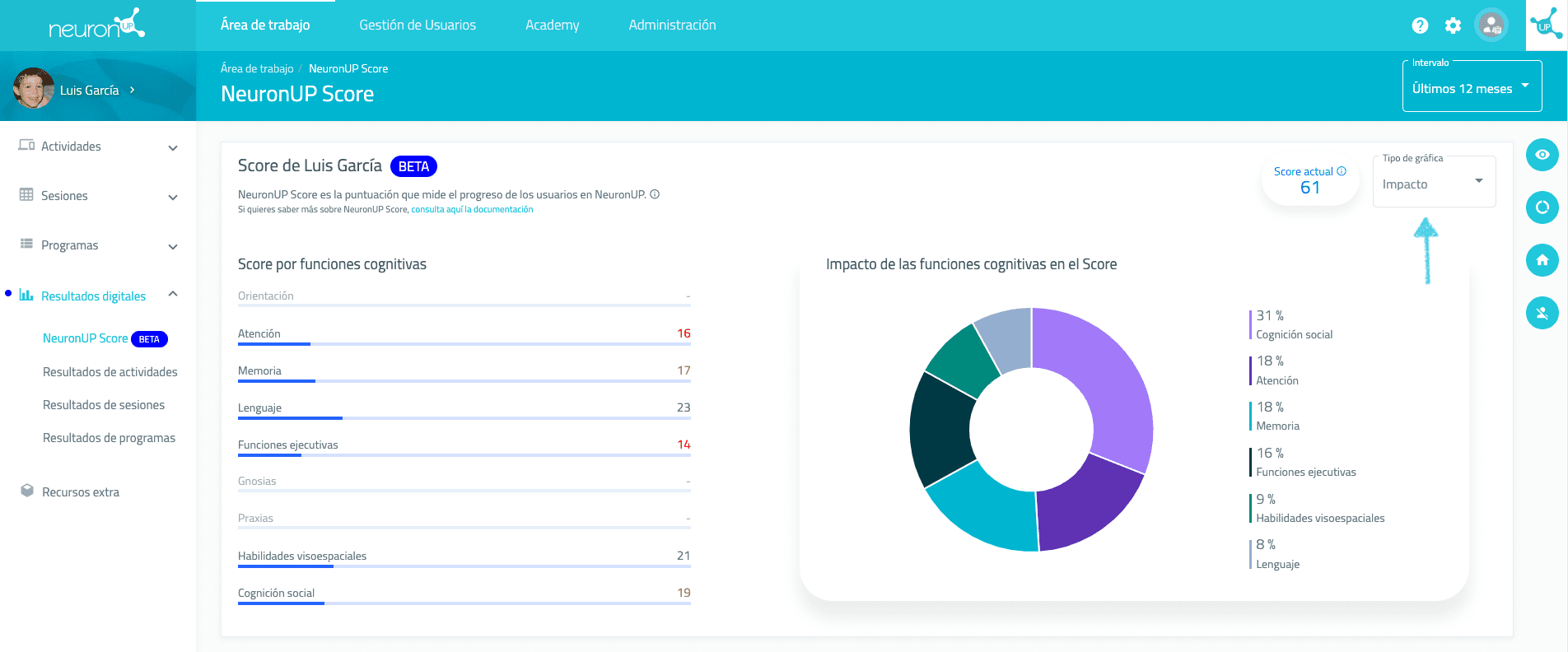
Task: Open the 'consulta aquí la documentación' link
Action: (x=472, y=210)
